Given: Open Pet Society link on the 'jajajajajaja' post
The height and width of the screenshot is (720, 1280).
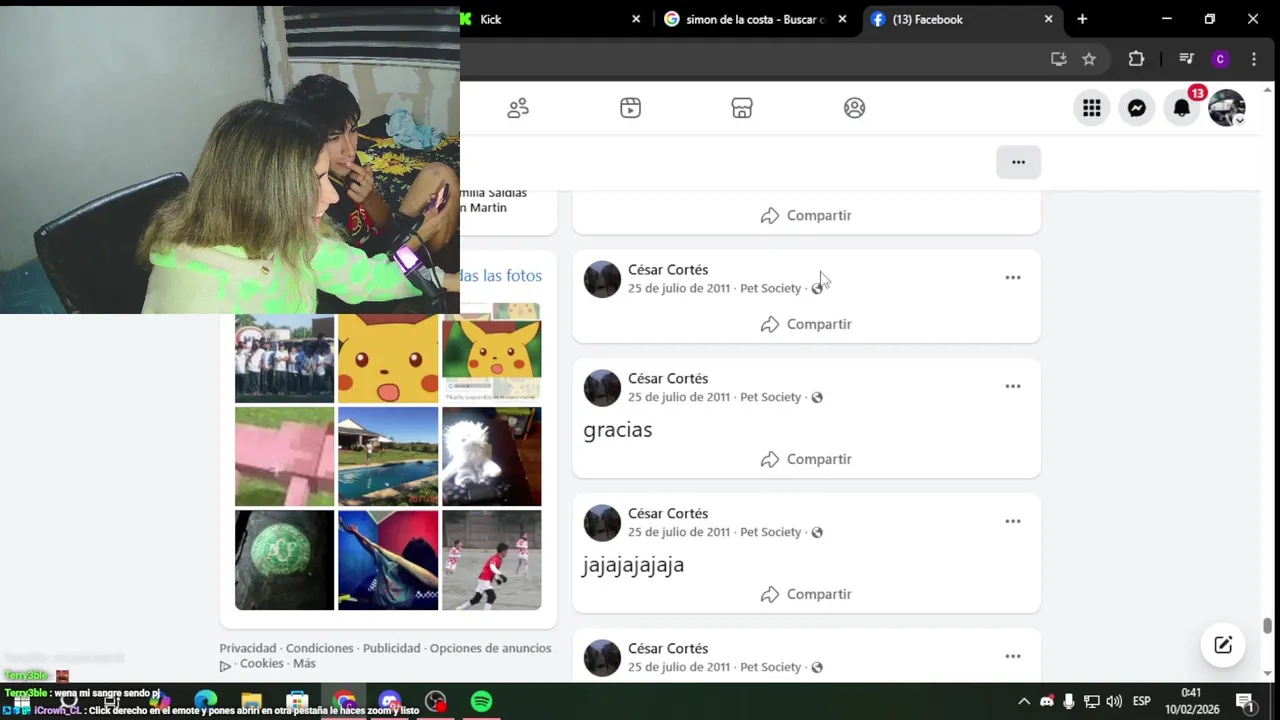Looking at the screenshot, I should click(770, 532).
